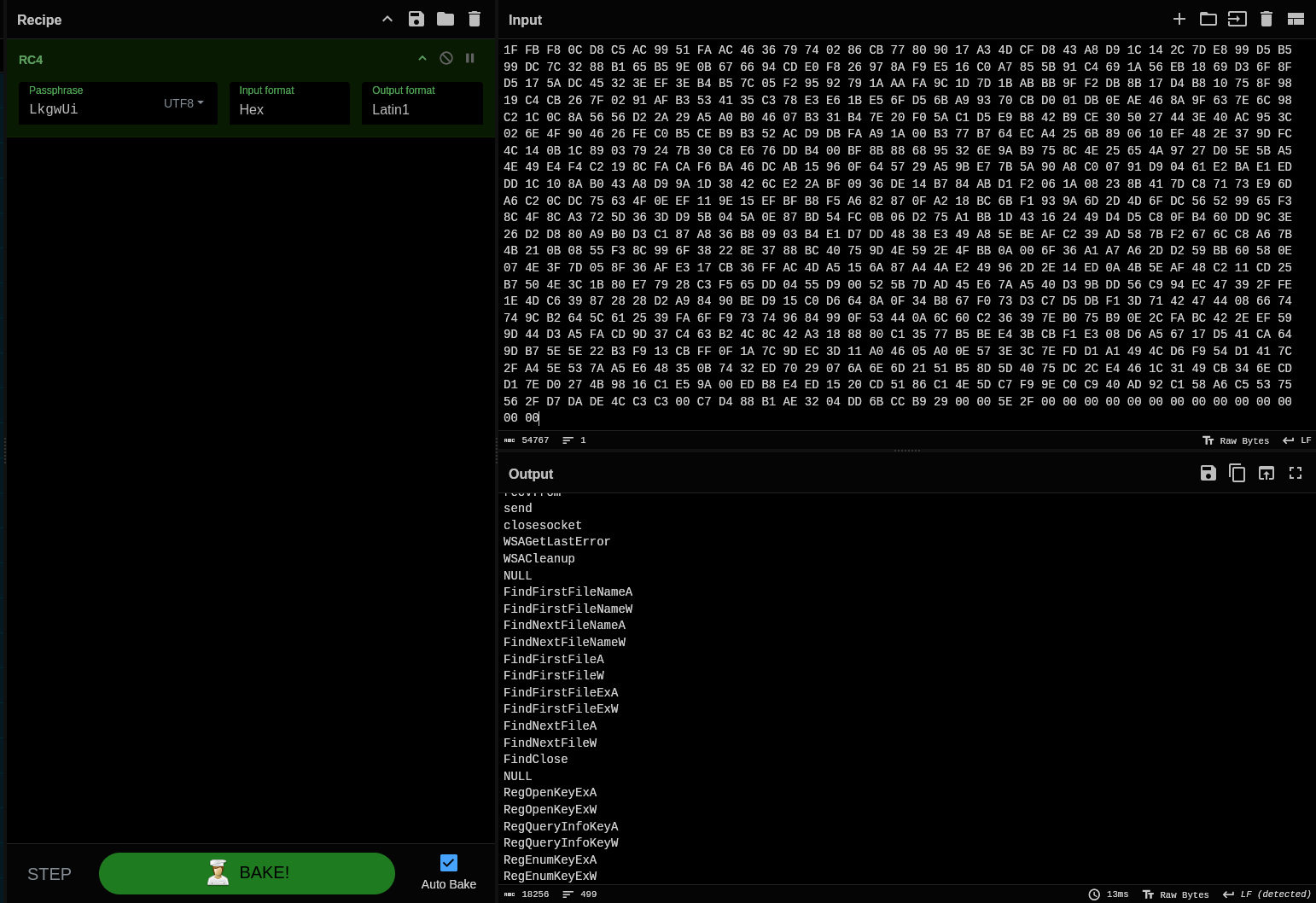Click the STEP button

[49, 874]
